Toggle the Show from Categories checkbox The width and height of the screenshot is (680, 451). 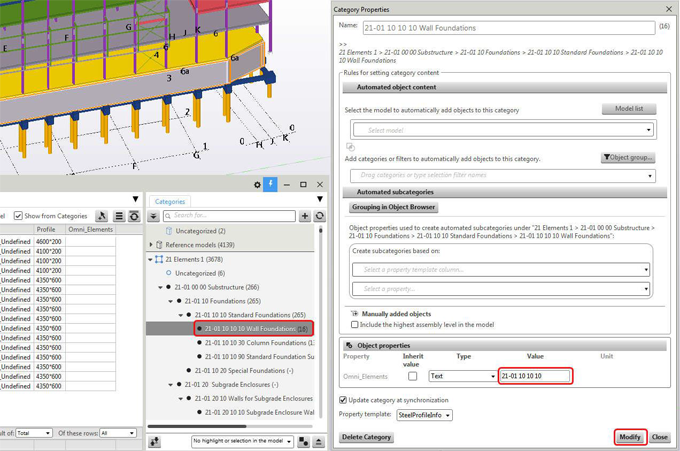pos(18,216)
